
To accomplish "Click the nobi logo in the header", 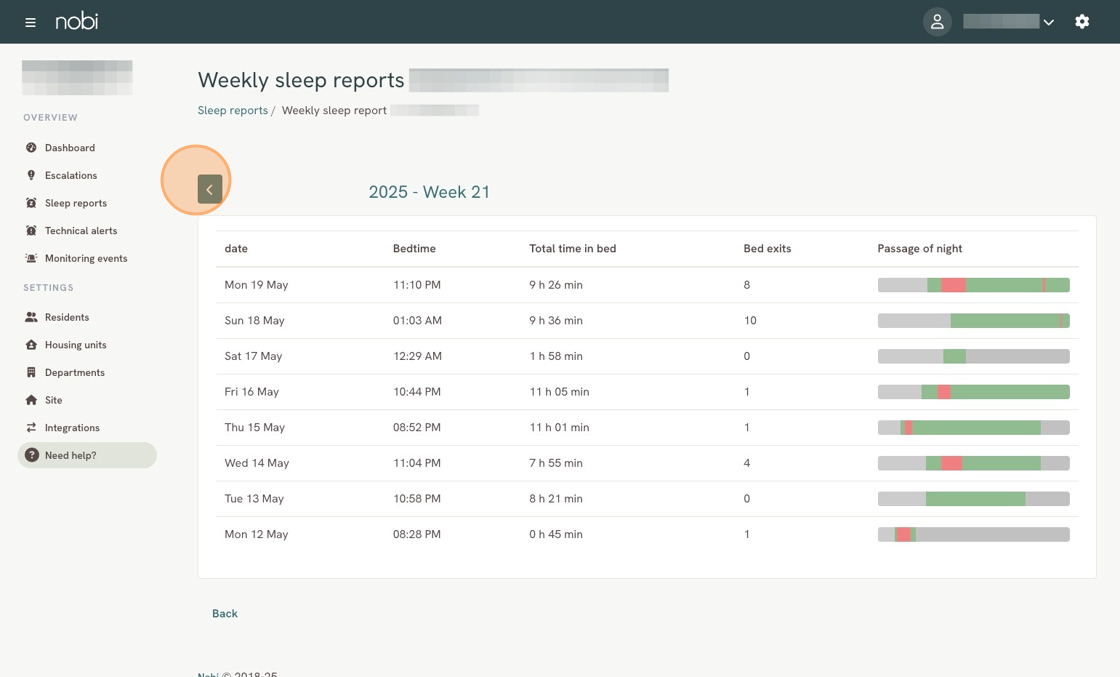I will tap(77, 21).
